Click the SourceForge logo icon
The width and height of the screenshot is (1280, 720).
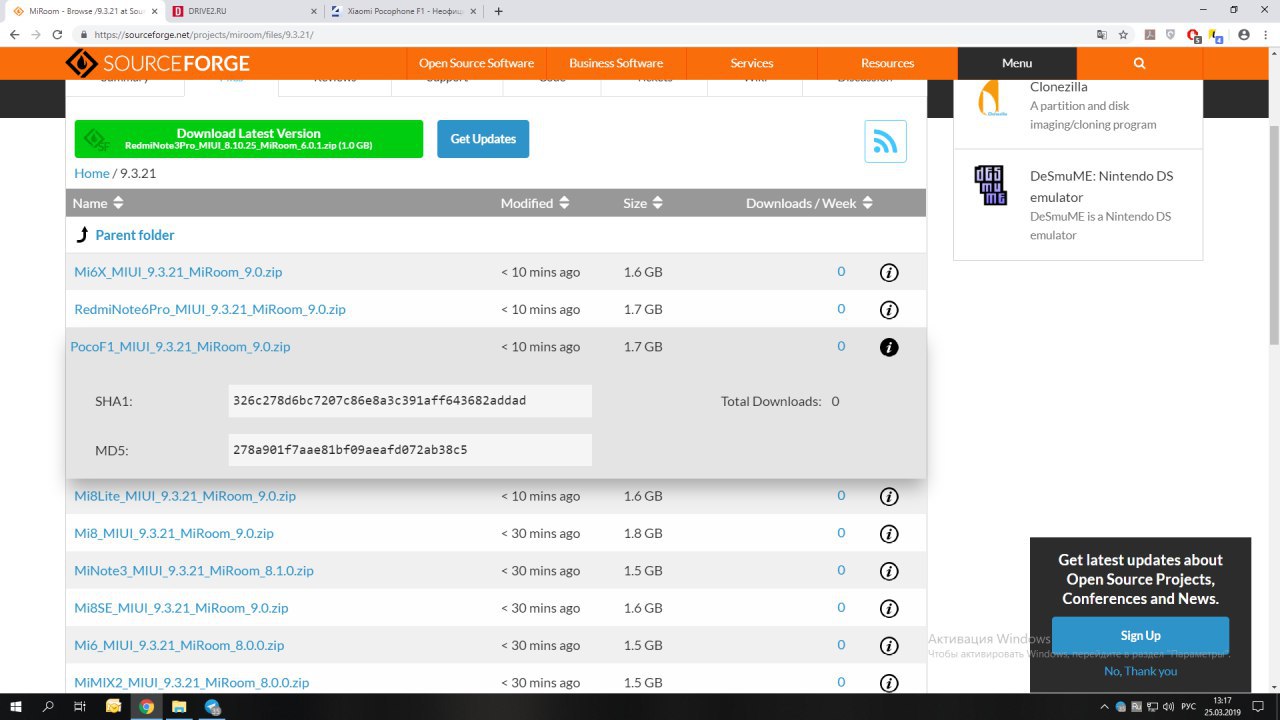tap(82, 63)
